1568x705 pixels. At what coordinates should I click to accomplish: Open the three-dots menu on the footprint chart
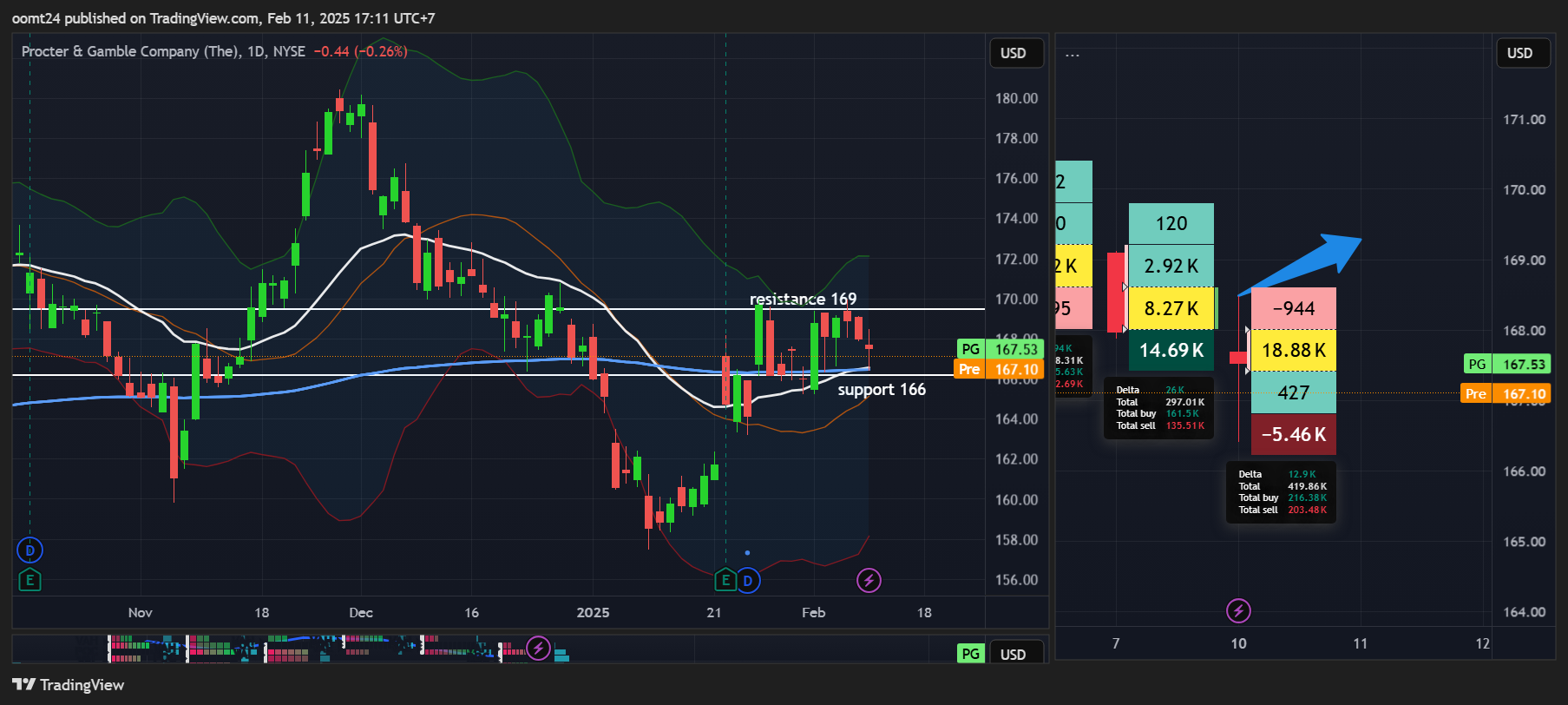click(1073, 55)
